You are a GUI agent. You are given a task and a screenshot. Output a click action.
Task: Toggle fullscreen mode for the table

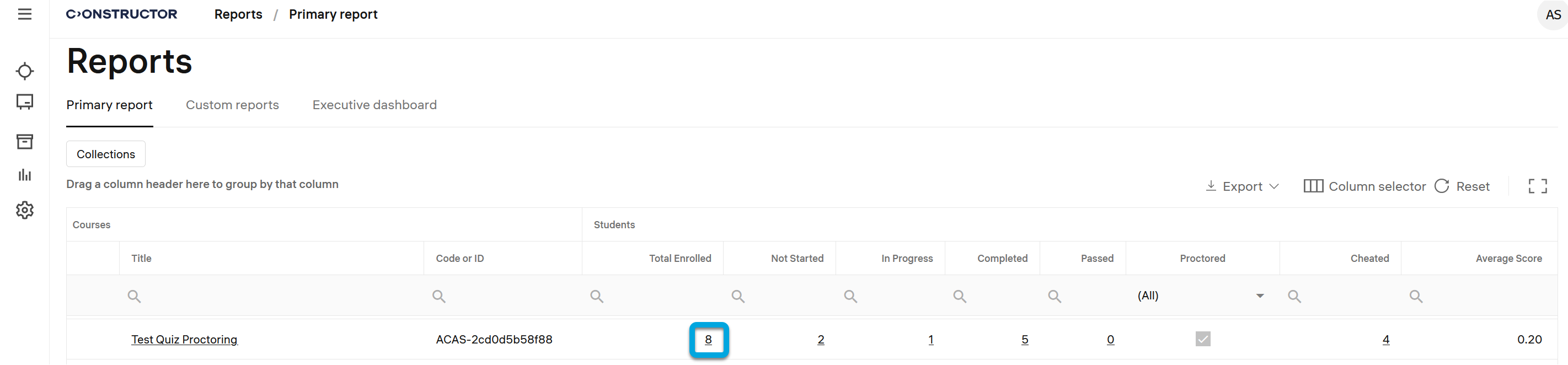[1537, 186]
